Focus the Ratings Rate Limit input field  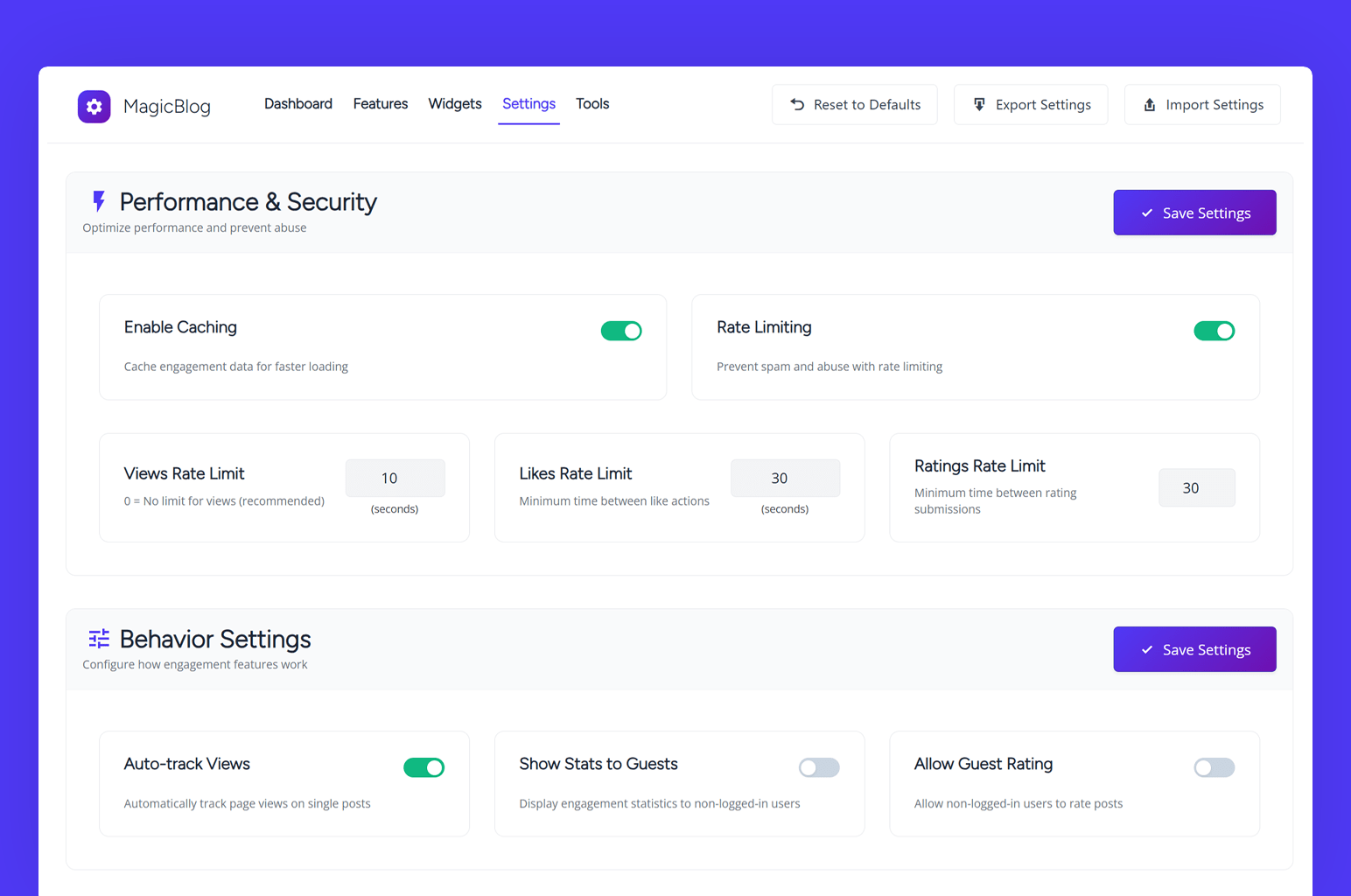point(1196,487)
